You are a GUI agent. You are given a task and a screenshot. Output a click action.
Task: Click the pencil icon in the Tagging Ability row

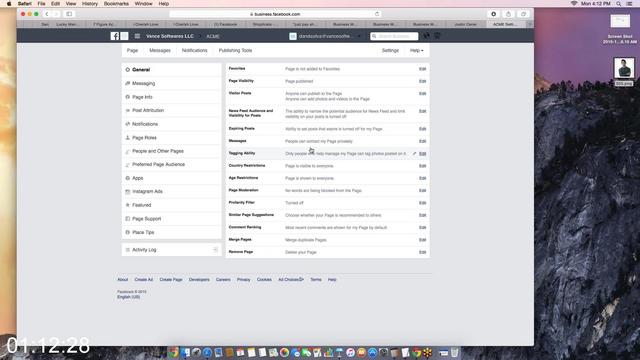click(x=414, y=153)
